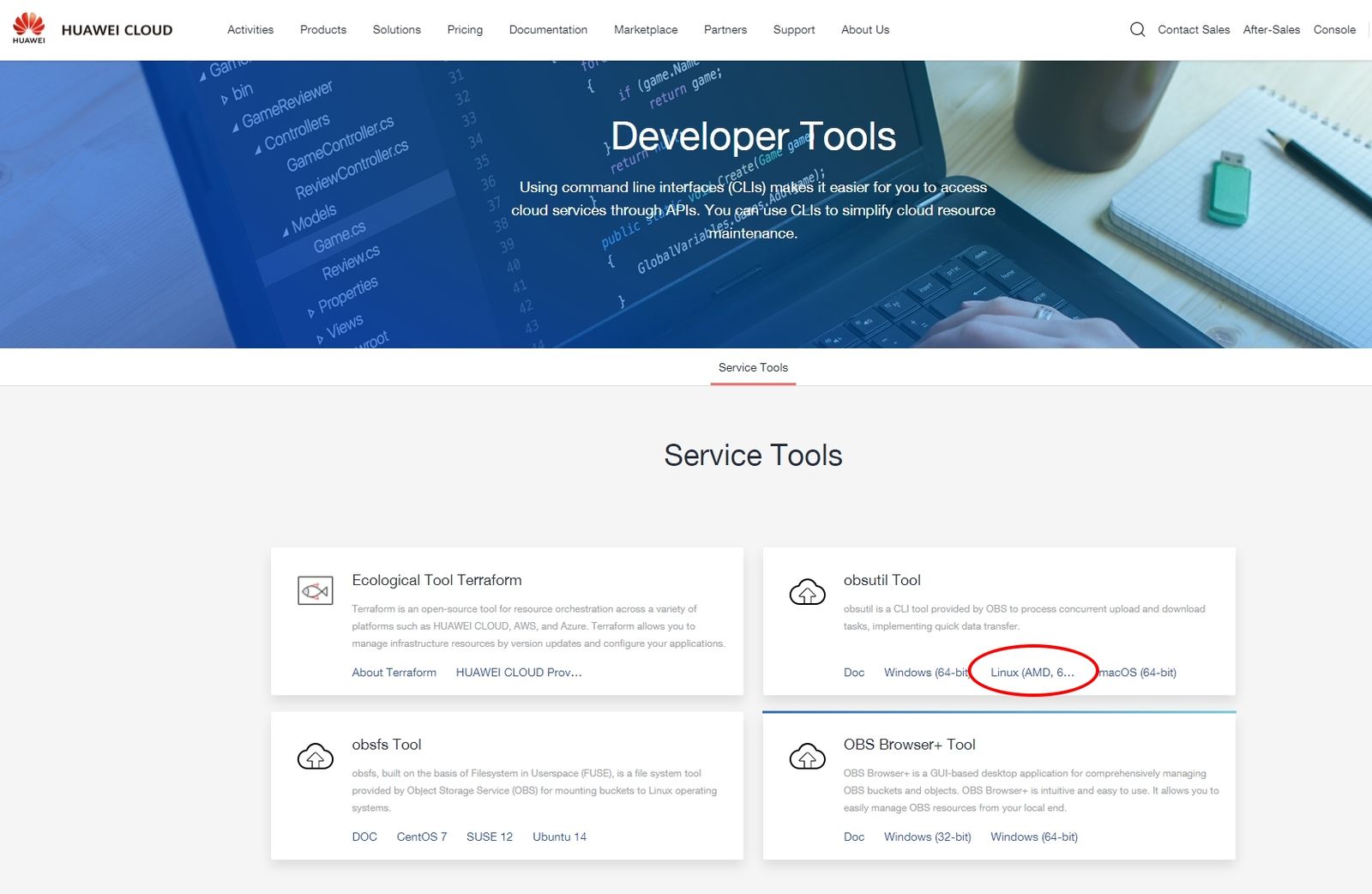Download Linux (AMD) version of obsutil
Viewport: 1372px width, 894px height.
click(1033, 673)
